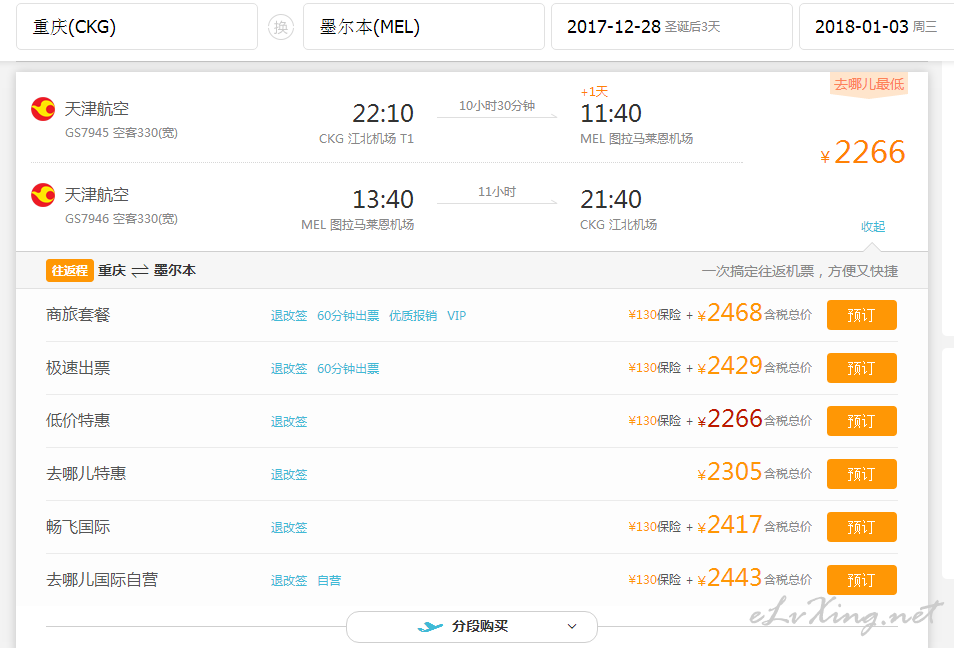The image size is (954, 648).
Task: Click flight number GS7946 空客330(宽)
Action: tap(121, 218)
